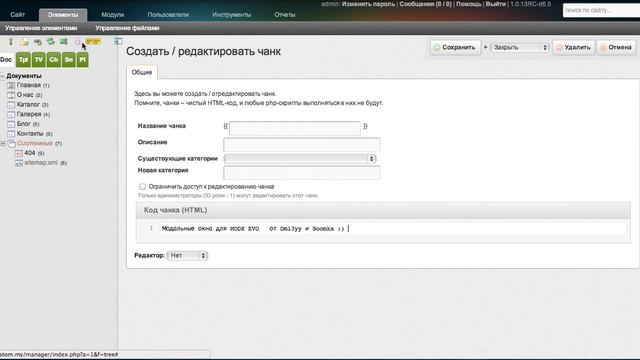This screenshot has height=360, width=640.
Task: Select the Общие tab
Action: 142,72
